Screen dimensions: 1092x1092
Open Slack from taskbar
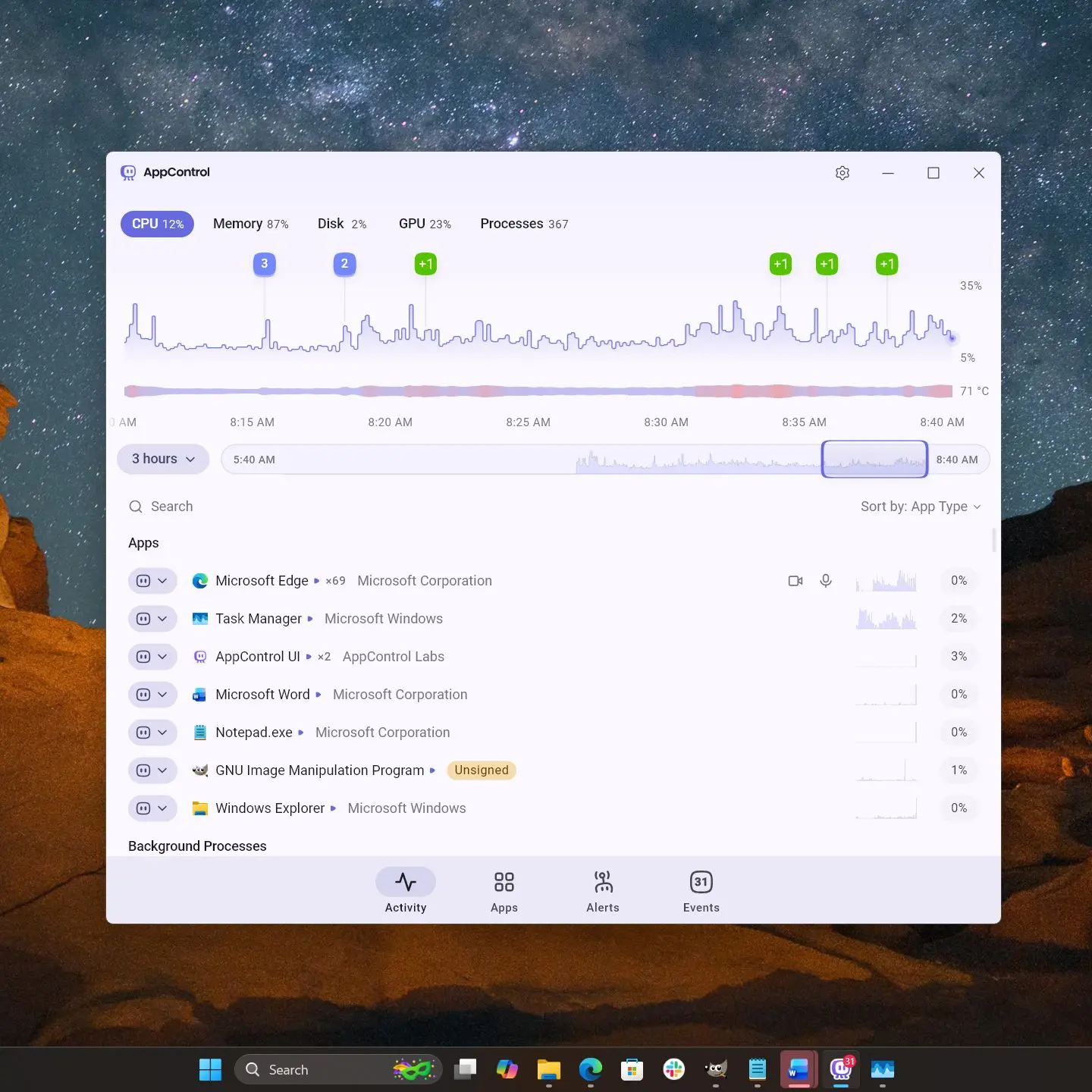(x=673, y=1069)
